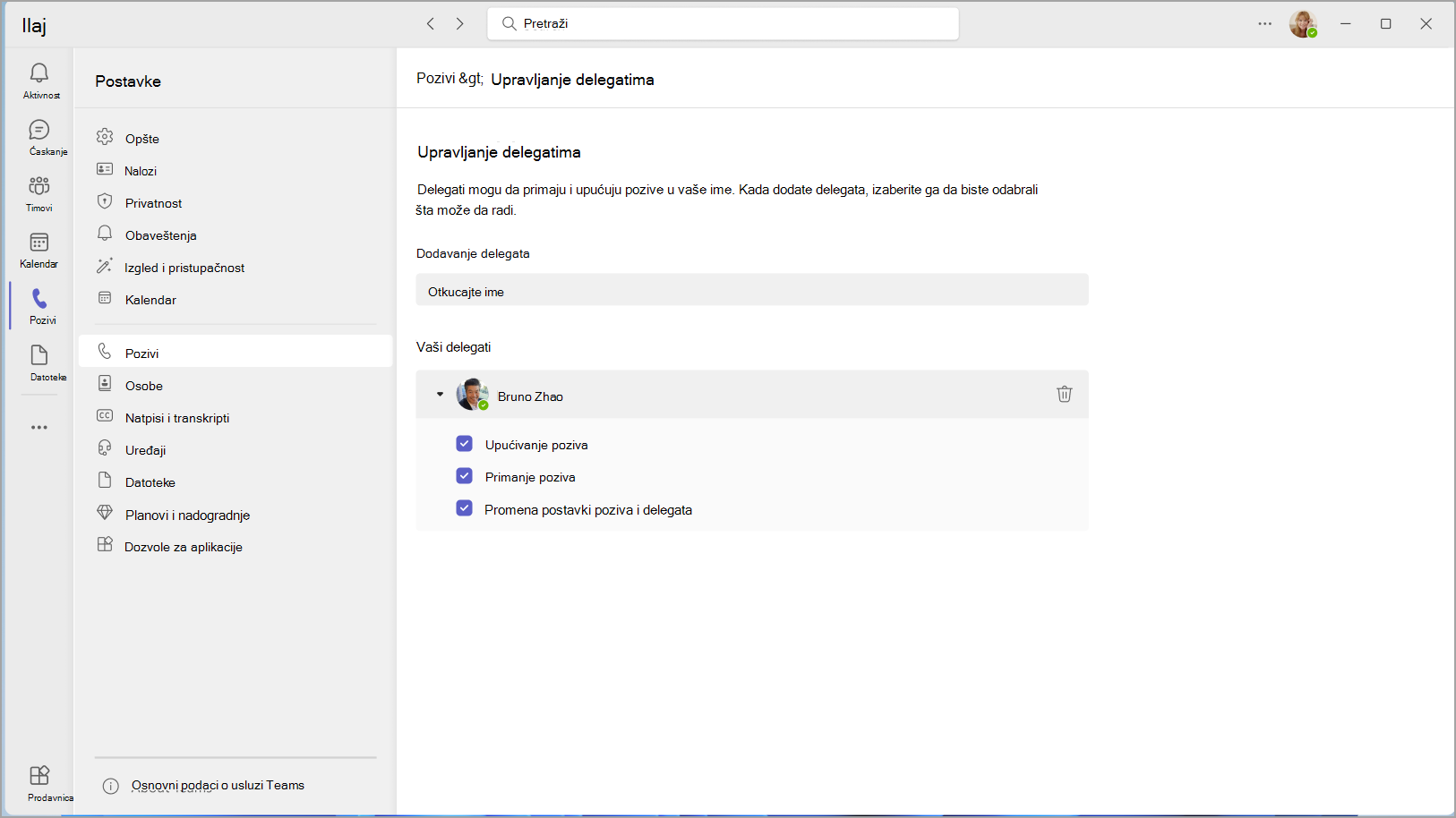The width and height of the screenshot is (1456, 818).
Task: Click the Kalendar icon in settings list
Action: (105, 298)
